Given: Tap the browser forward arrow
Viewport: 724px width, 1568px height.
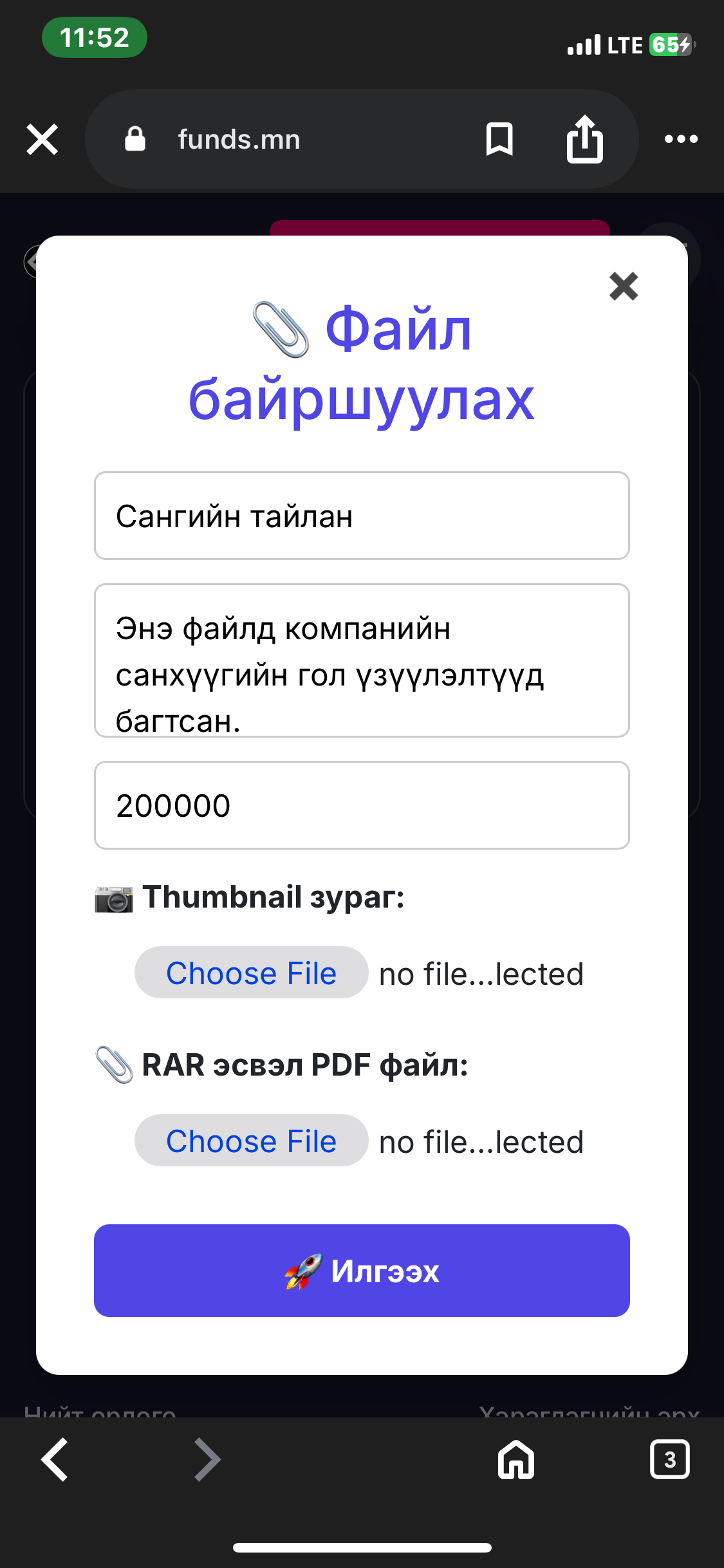Looking at the screenshot, I should tap(207, 1460).
